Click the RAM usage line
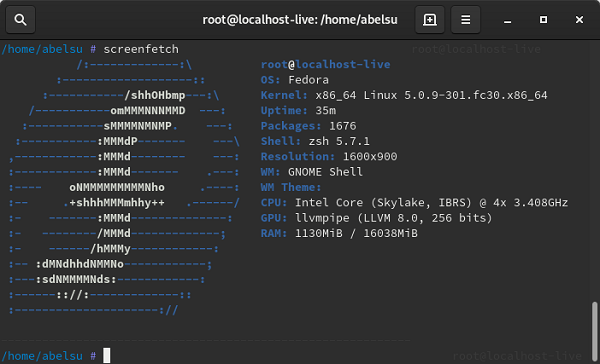Screen dimensions: 600x364 339,233
